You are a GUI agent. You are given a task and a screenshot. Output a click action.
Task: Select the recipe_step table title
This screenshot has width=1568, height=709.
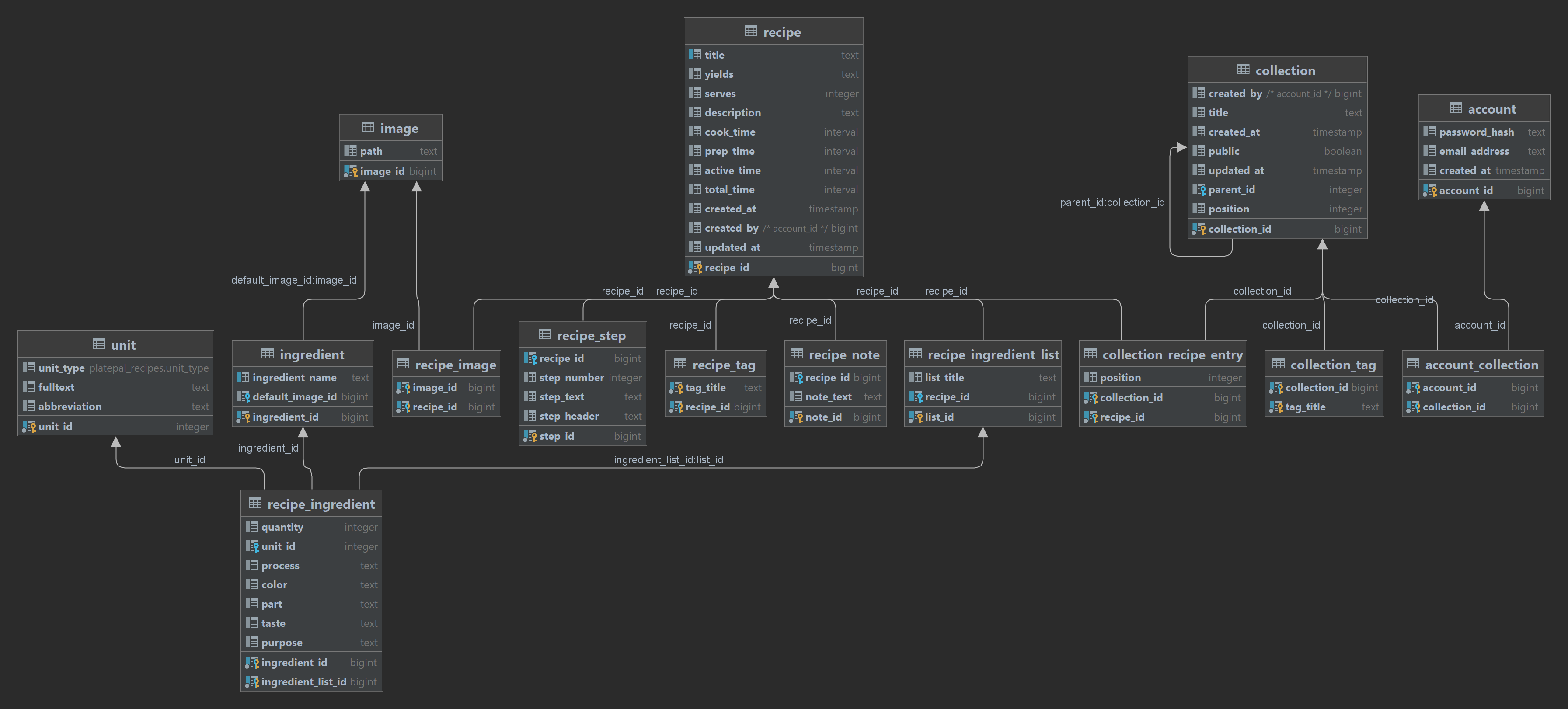point(591,335)
